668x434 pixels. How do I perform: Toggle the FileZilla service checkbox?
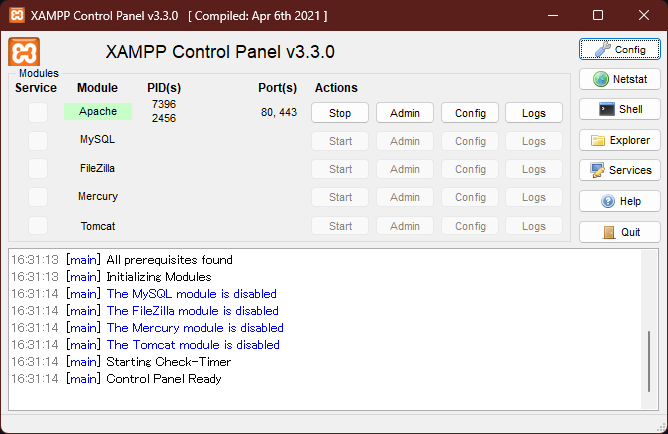[x=38, y=169]
